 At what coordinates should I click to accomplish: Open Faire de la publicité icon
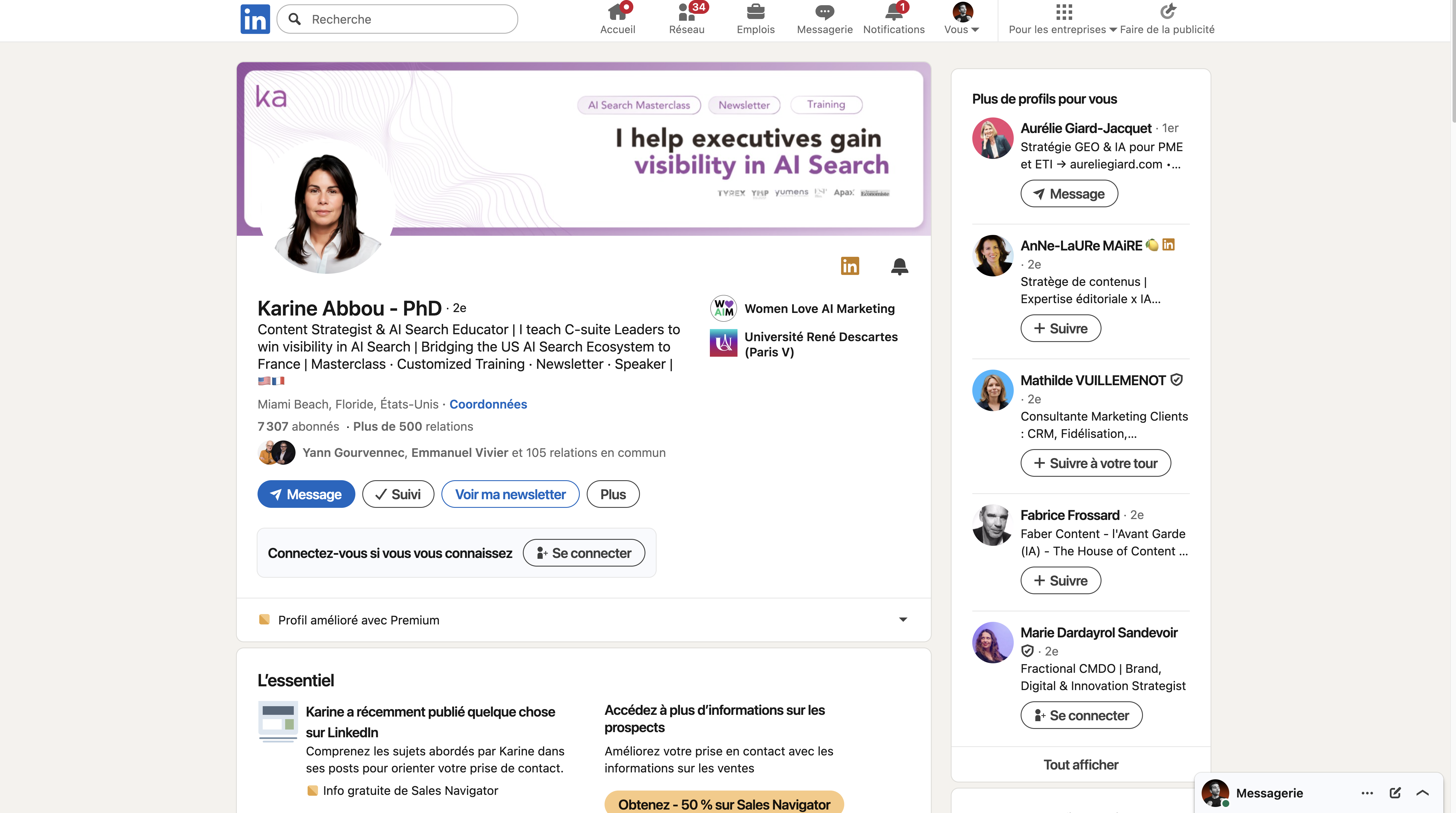click(x=1167, y=11)
